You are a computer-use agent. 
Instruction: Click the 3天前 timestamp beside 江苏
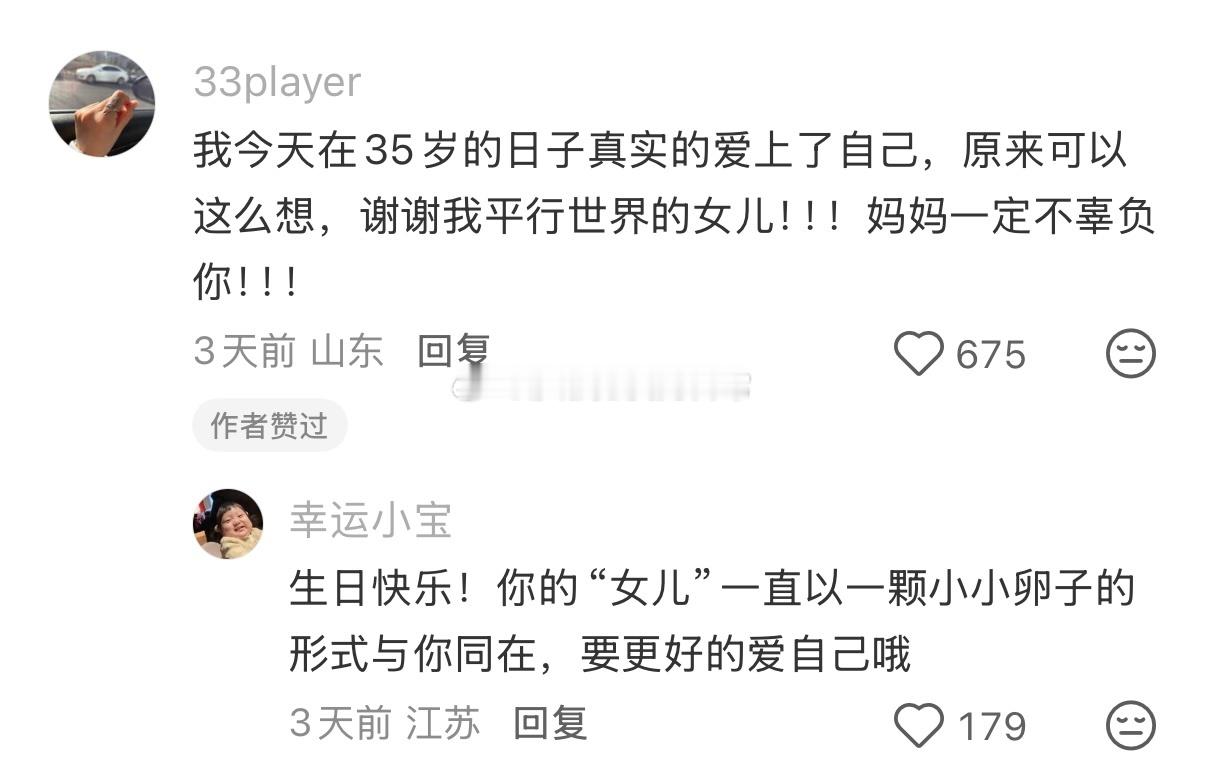[340, 722]
